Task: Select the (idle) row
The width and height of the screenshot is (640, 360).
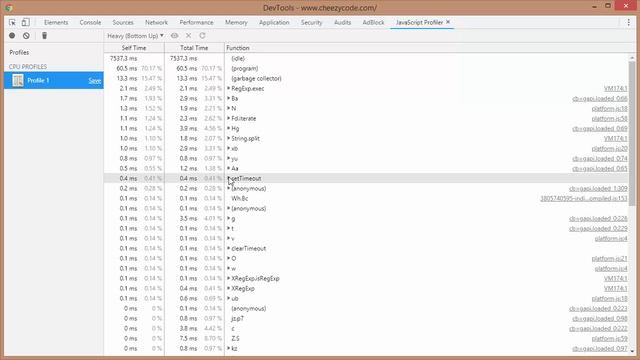Action: point(366,58)
